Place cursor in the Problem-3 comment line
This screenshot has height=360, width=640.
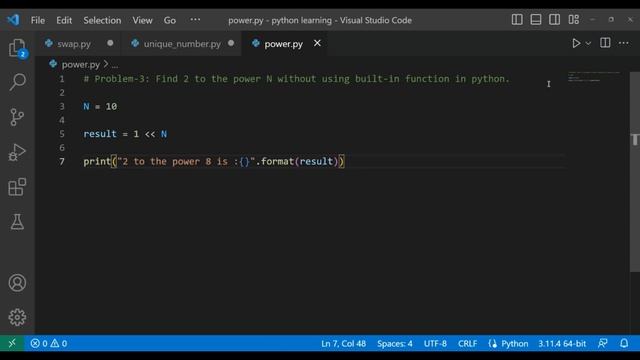point(297,79)
